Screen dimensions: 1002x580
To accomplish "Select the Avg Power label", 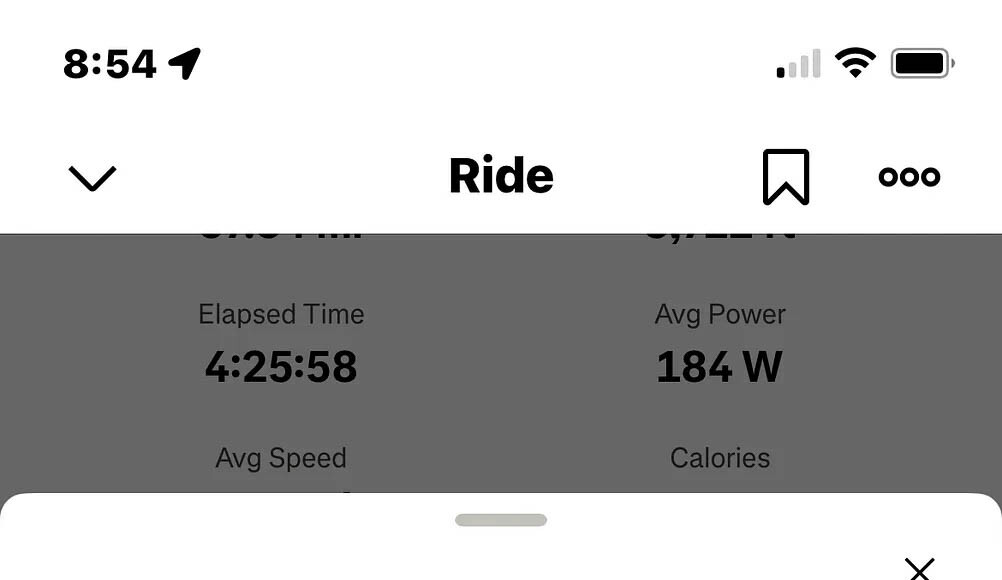I will pos(720,314).
